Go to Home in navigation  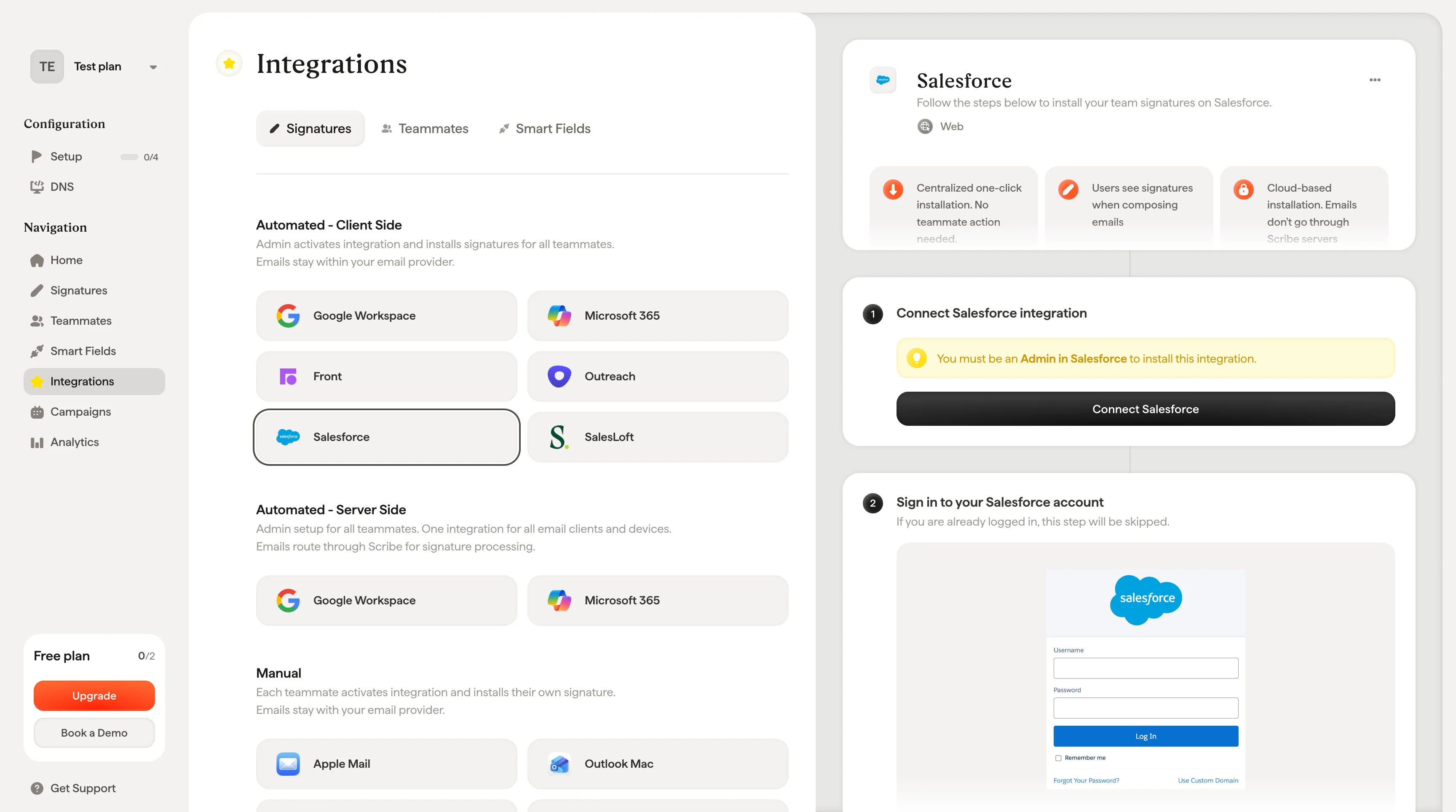coord(94,260)
